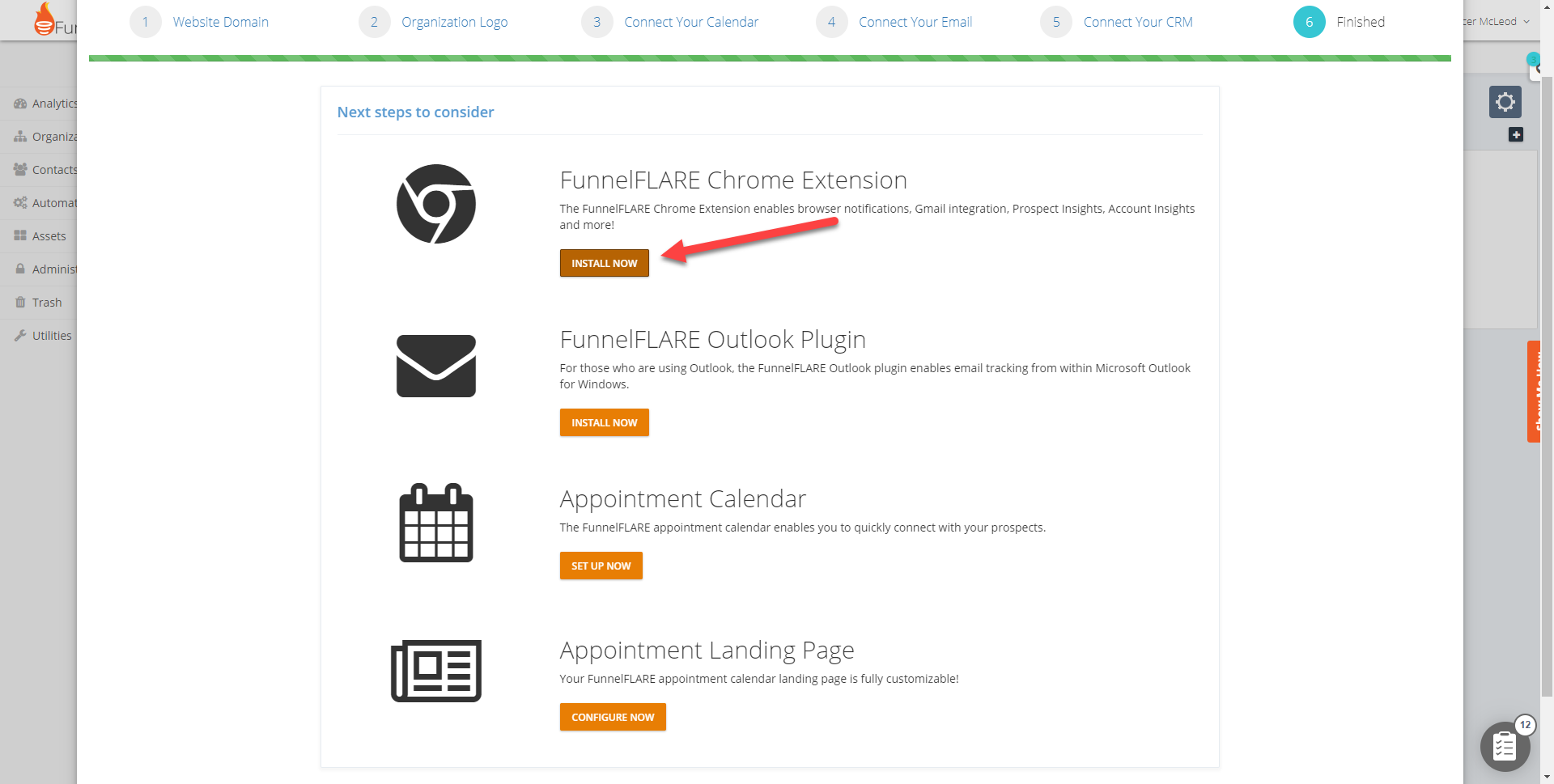
Task: Click Configure Now for Appointment Landing Page
Action: [613, 717]
